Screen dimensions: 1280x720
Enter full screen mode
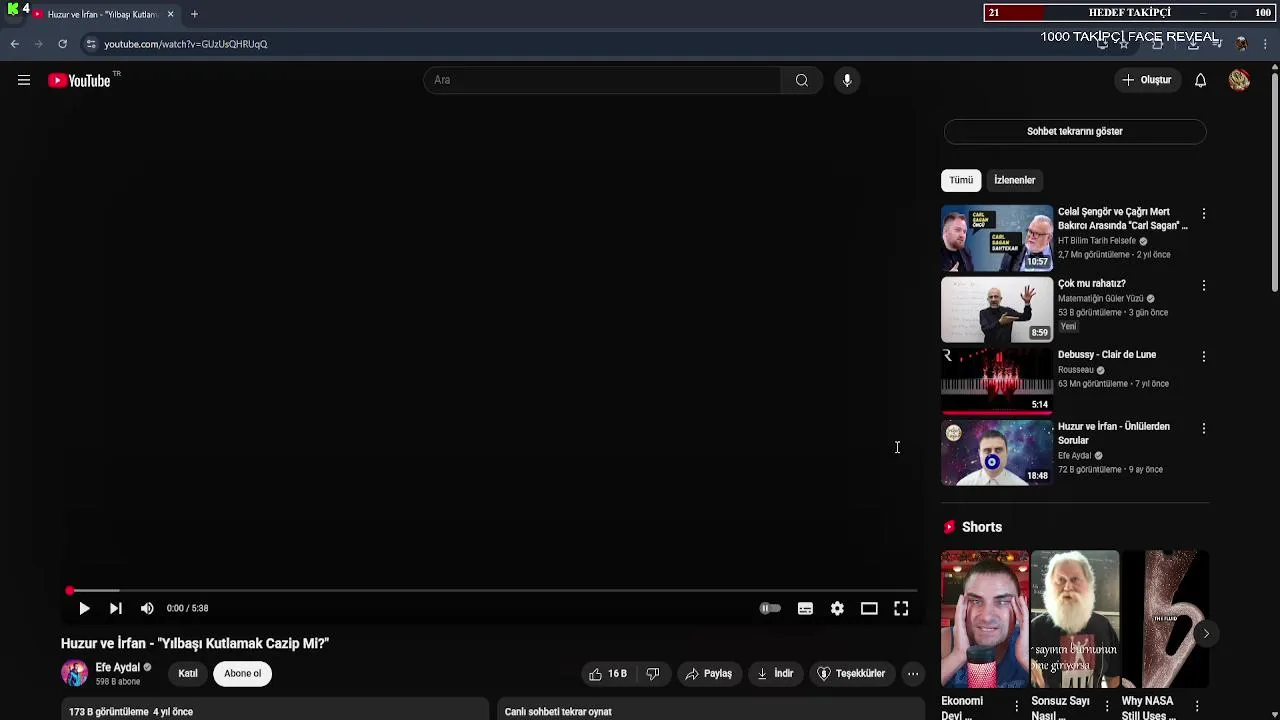901,608
